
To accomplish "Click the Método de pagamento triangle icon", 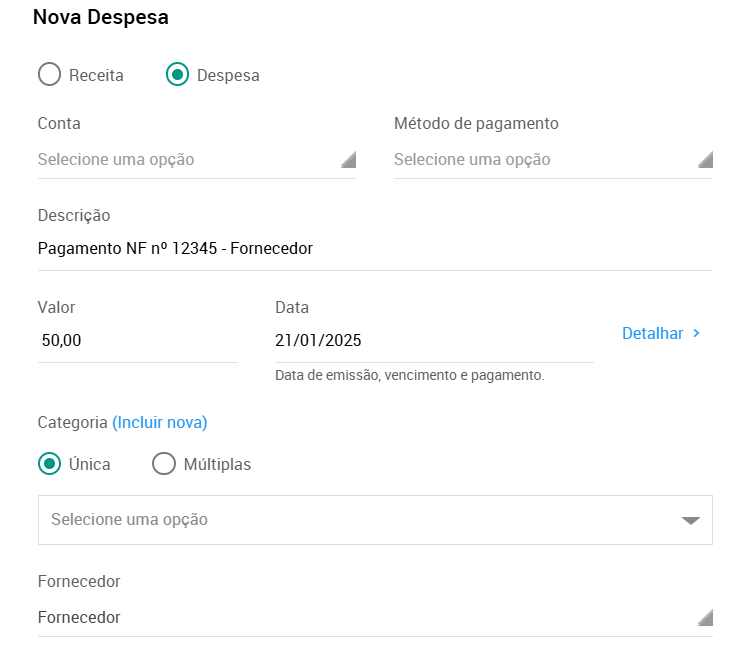I will [x=706, y=160].
